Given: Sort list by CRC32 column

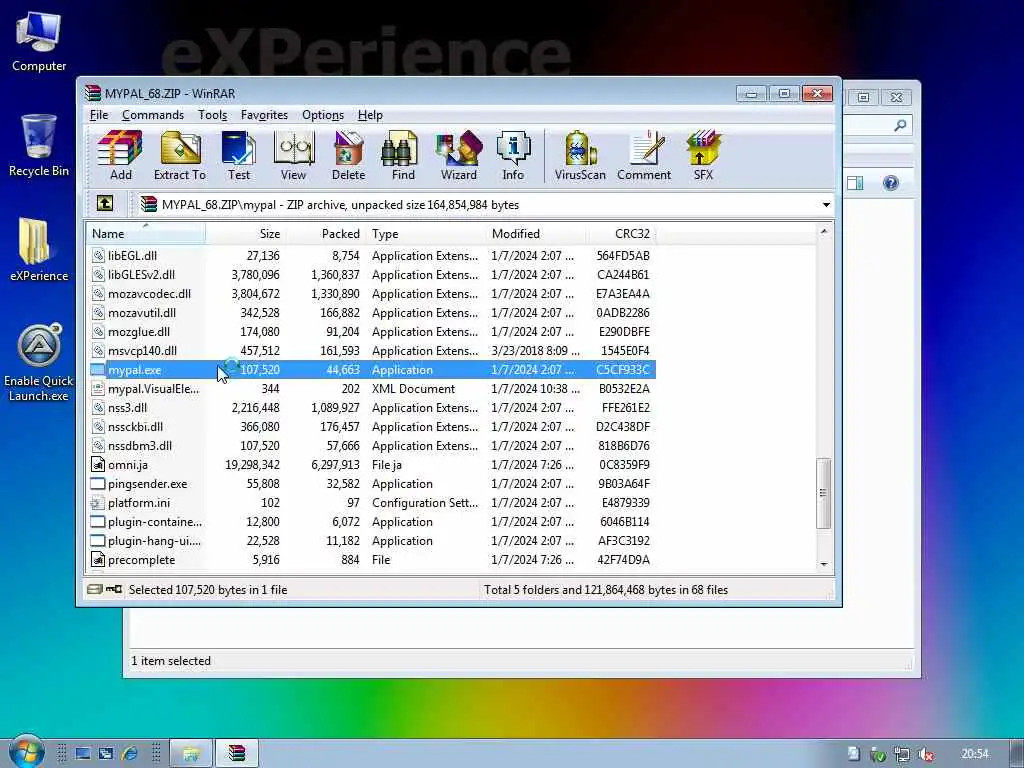Looking at the screenshot, I should [x=620, y=234].
